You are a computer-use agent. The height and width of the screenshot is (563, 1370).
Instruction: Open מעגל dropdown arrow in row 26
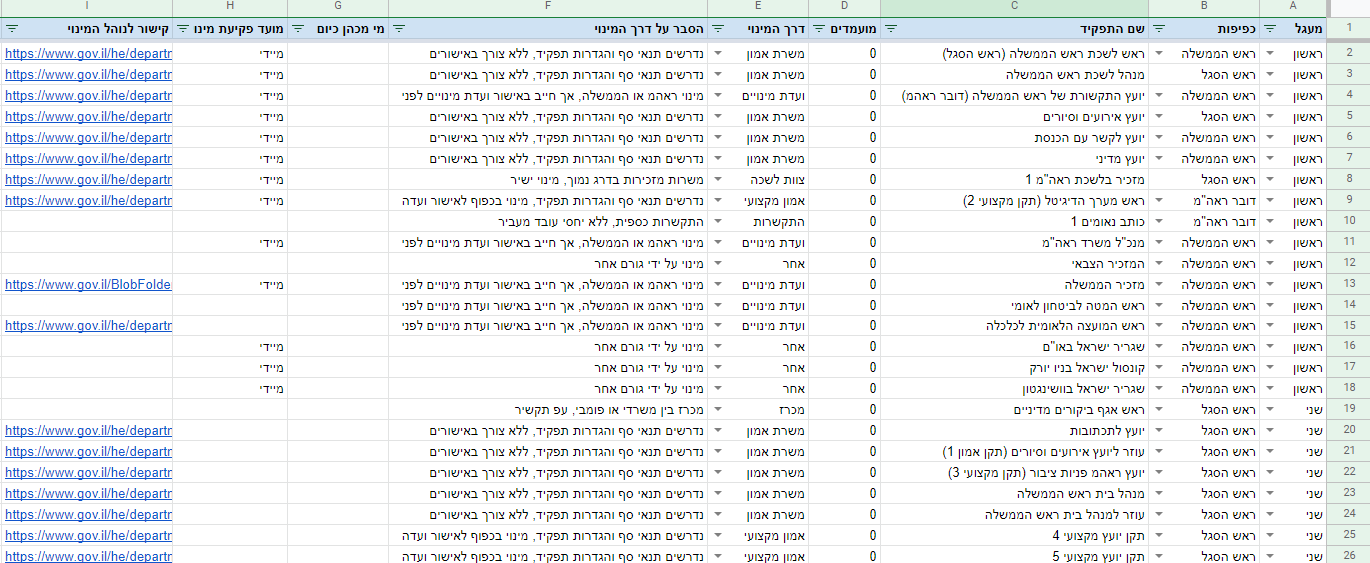click(1270, 556)
